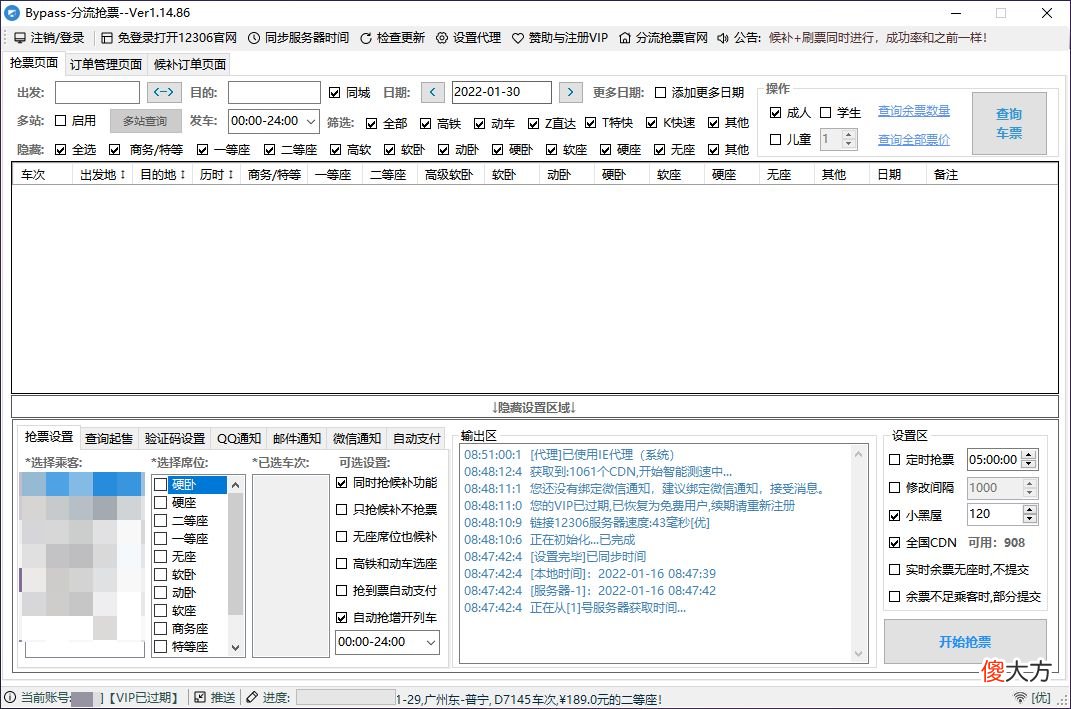
Task: Toggle 全国CDN checkbox
Action: click(894, 542)
